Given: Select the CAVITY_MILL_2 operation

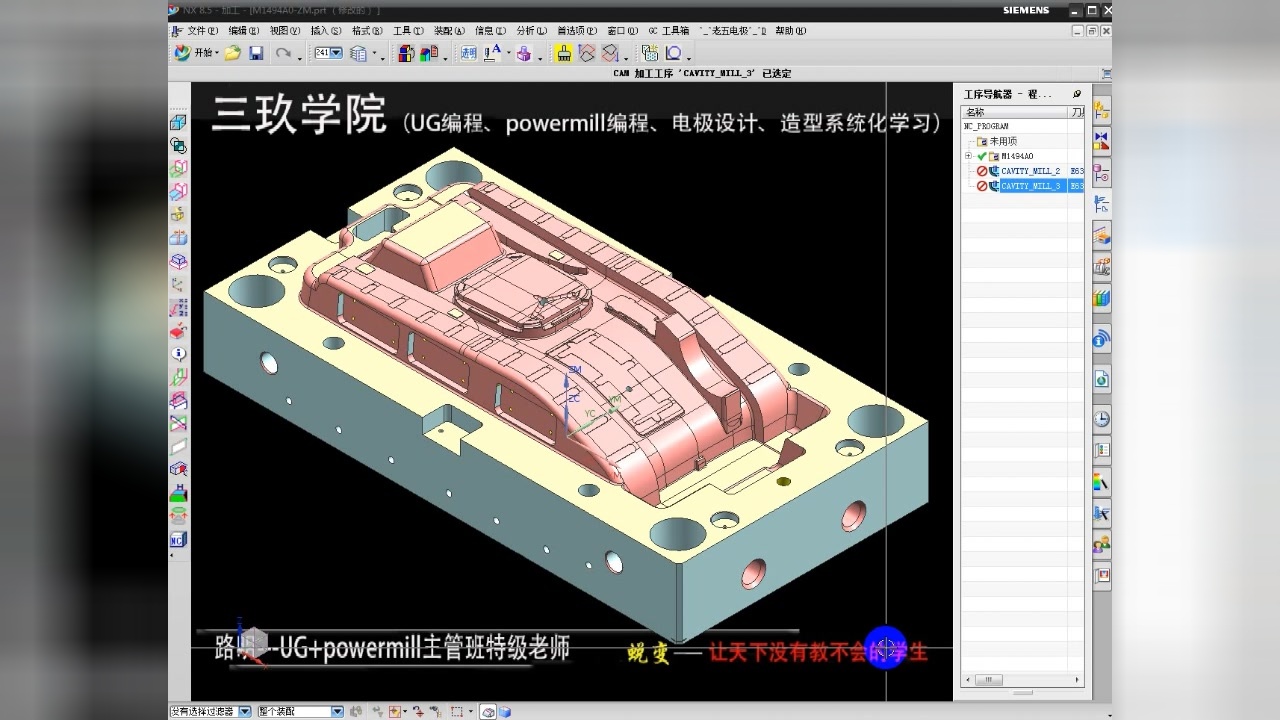Looking at the screenshot, I should pos(1030,171).
